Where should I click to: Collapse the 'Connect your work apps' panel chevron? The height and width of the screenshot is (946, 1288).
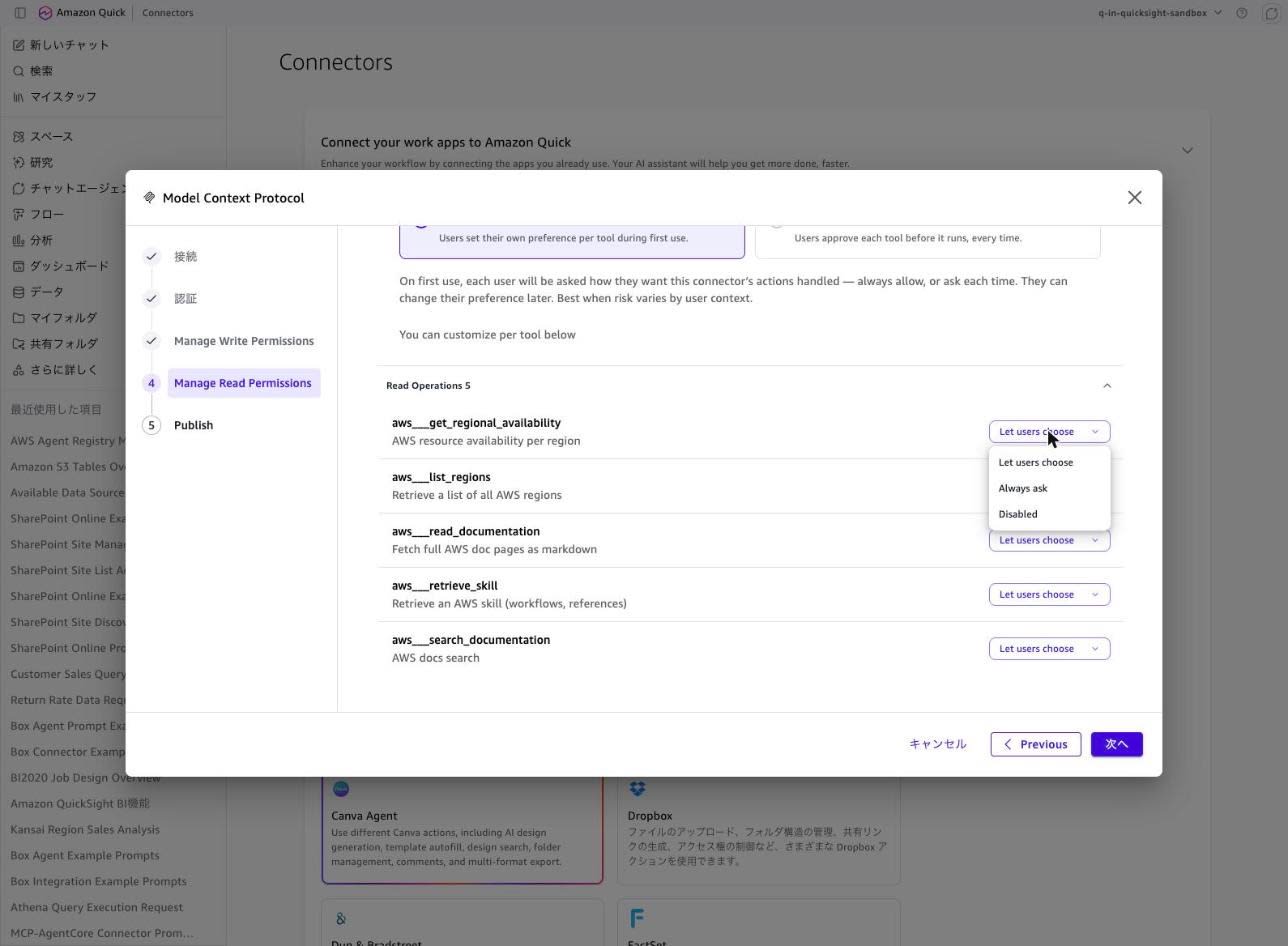click(x=1187, y=151)
